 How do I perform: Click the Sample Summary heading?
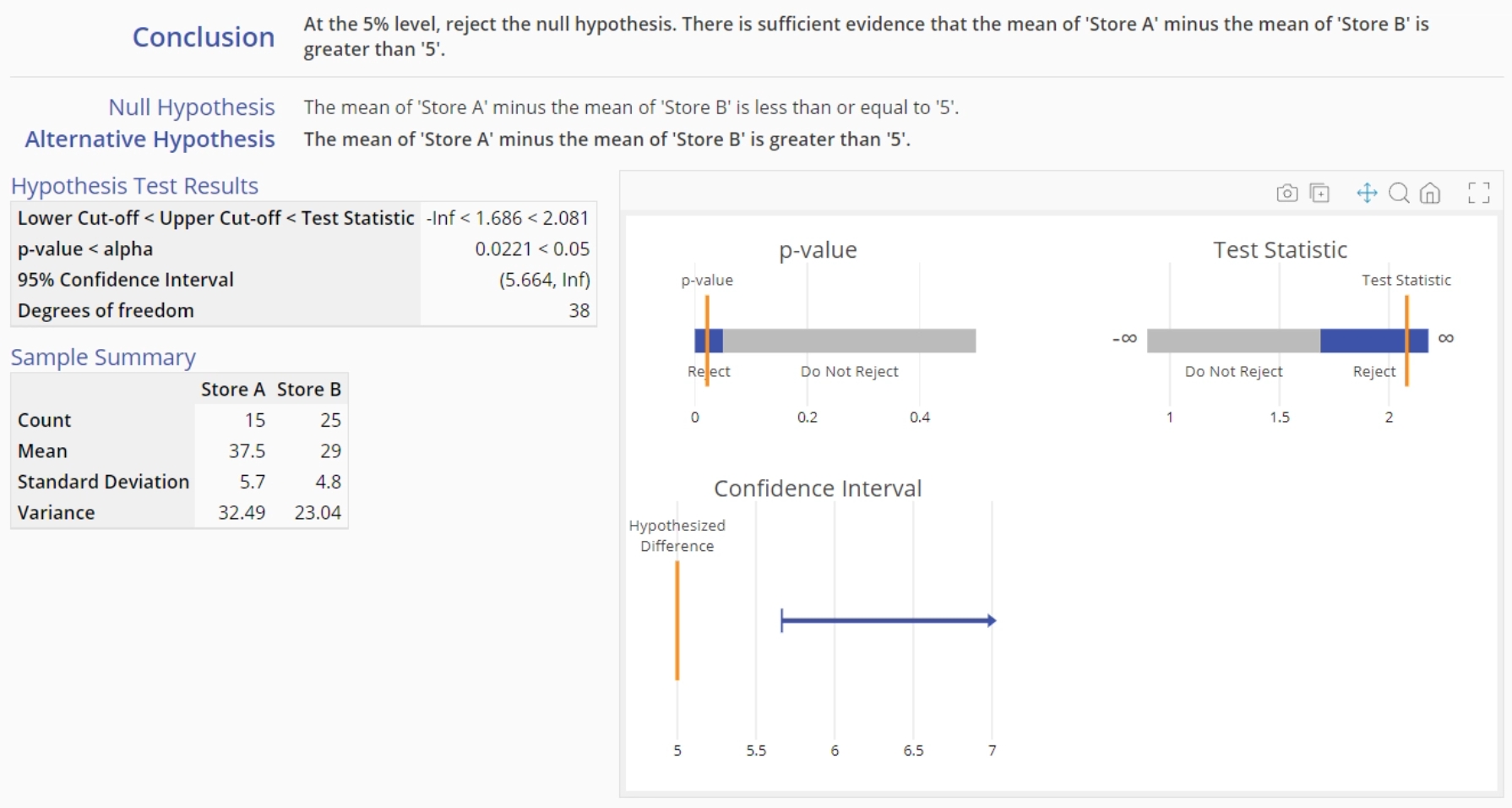[x=103, y=358]
